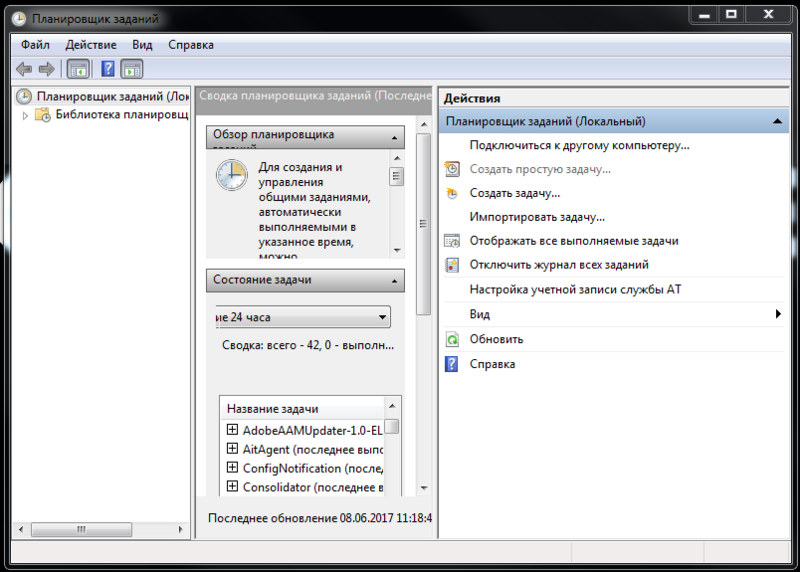Click the Forward arrow toolbar icon
800x572 pixels.
[x=46, y=69]
